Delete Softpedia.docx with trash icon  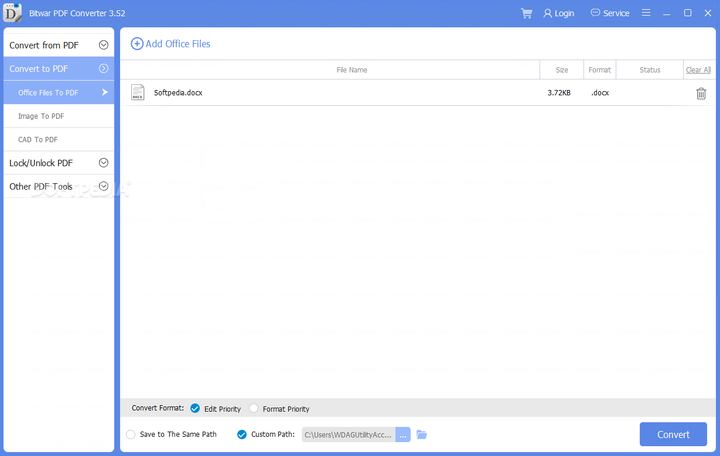coord(701,93)
